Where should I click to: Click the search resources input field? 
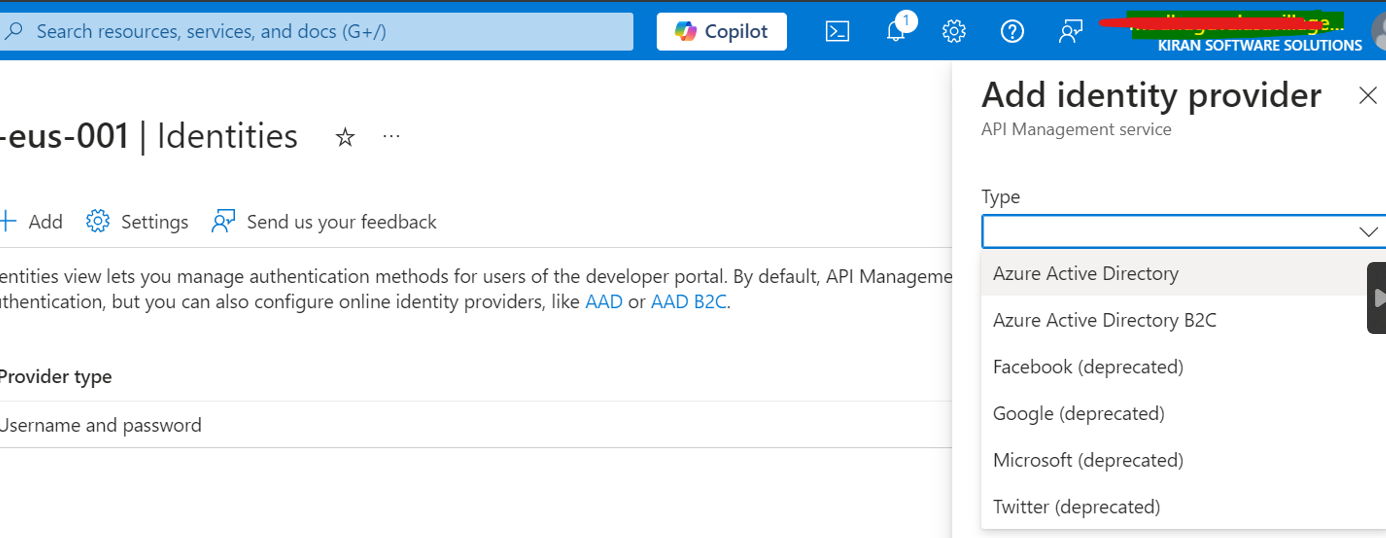pyautogui.click(x=316, y=31)
